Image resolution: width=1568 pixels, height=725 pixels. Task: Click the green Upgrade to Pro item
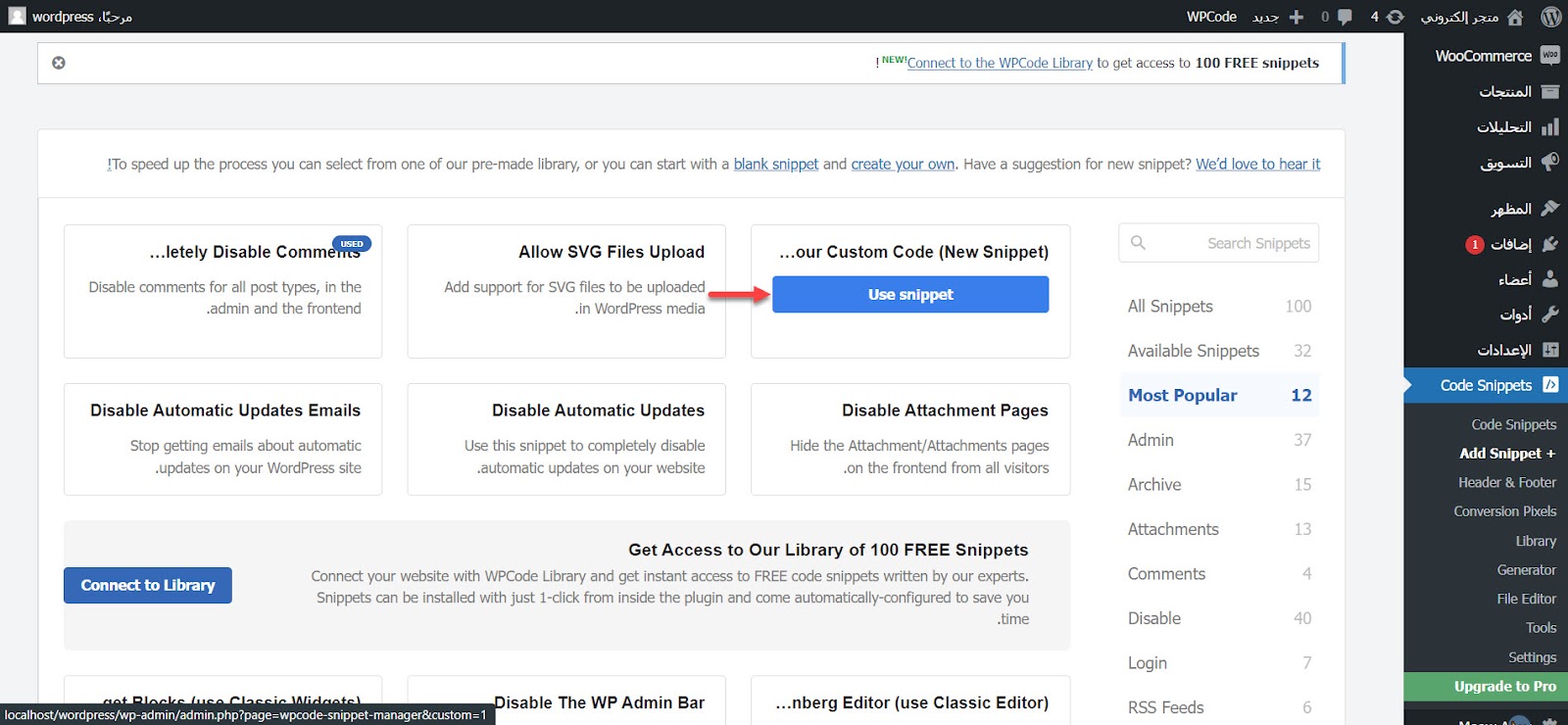[1486, 687]
